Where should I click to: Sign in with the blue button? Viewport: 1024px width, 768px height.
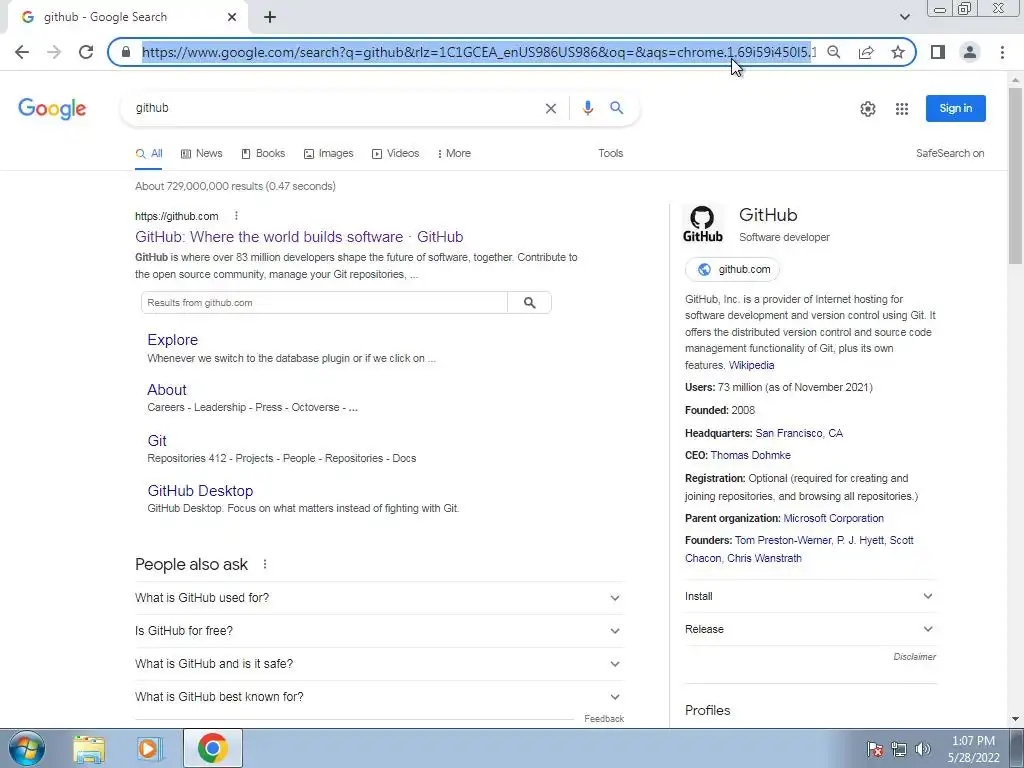[x=955, y=108]
